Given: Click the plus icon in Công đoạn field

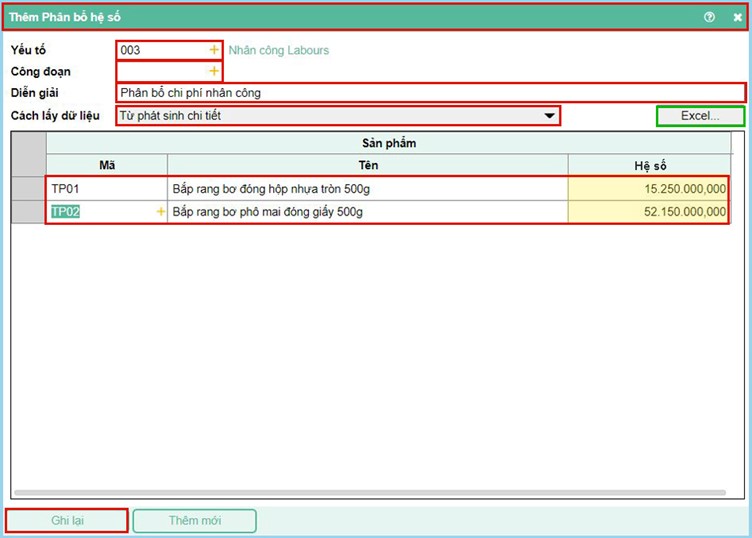Looking at the screenshot, I should 213,71.
